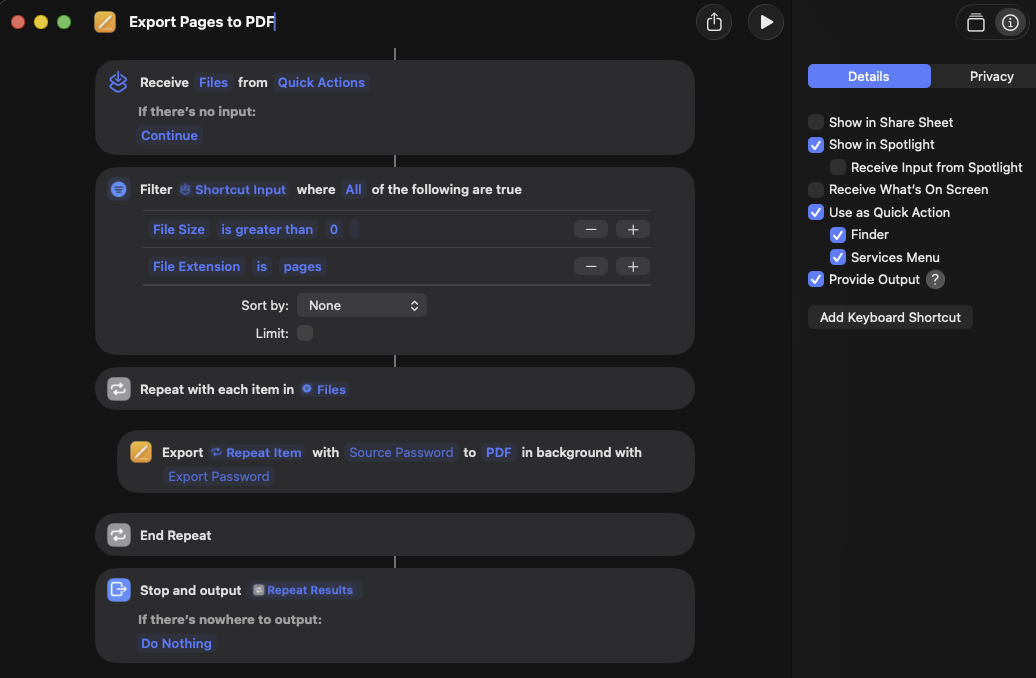The width and height of the screenshot is (1036, 678).
Task: Enable Receive What's On Screen
Action: [816, 190]
